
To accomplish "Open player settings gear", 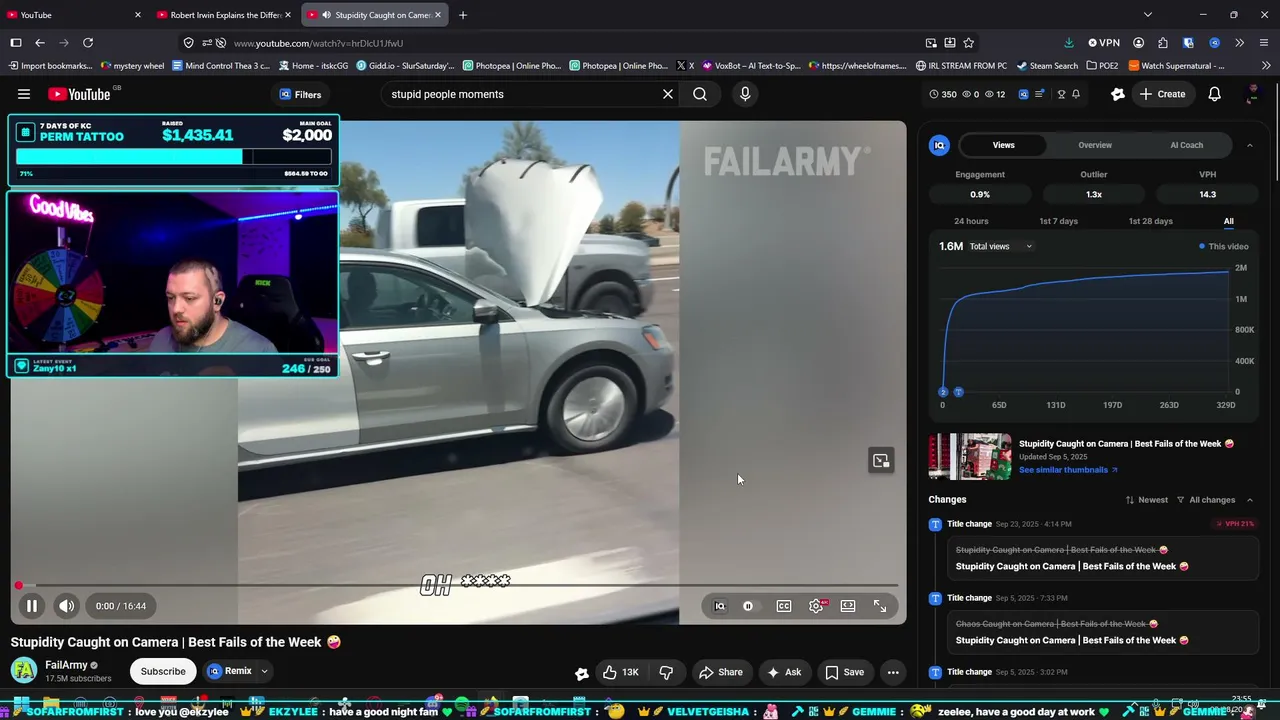I will (x=816, y=606).
